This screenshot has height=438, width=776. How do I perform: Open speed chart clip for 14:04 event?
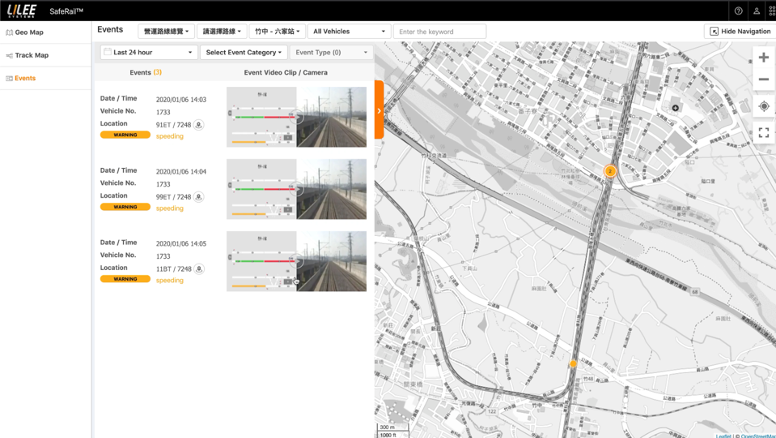click(x=261, y=189)
